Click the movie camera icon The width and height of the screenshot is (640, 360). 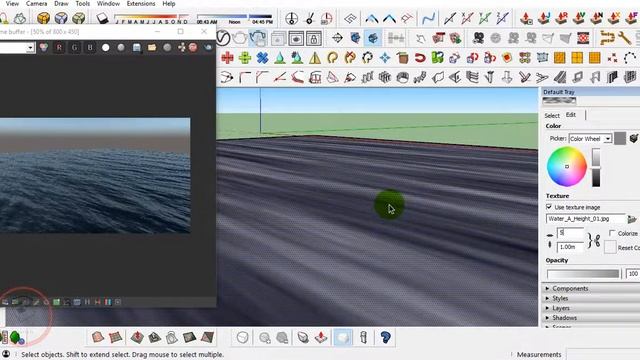coord(478,38)
